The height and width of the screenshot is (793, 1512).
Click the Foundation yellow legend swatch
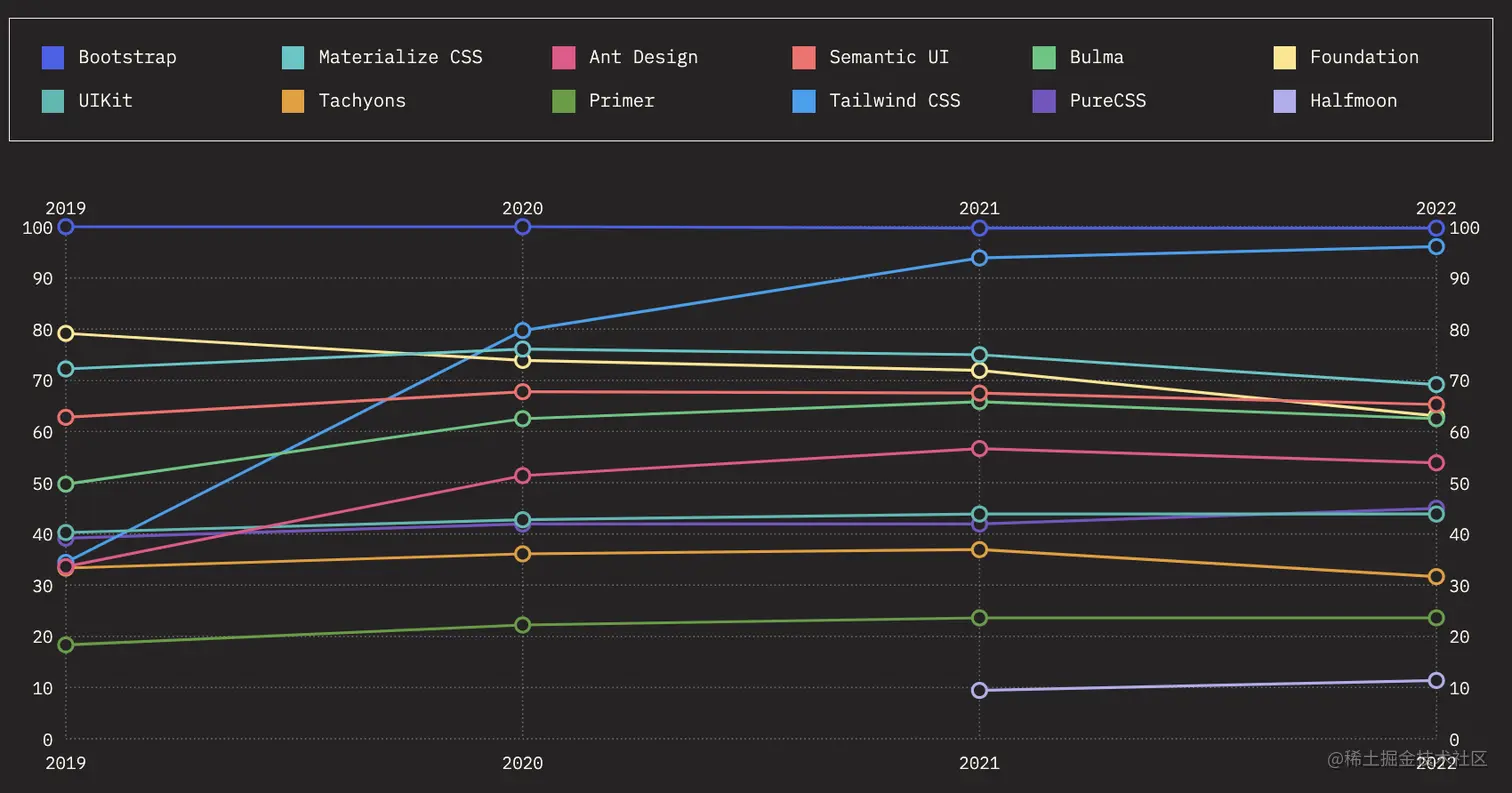click(x=1285, y=57)
